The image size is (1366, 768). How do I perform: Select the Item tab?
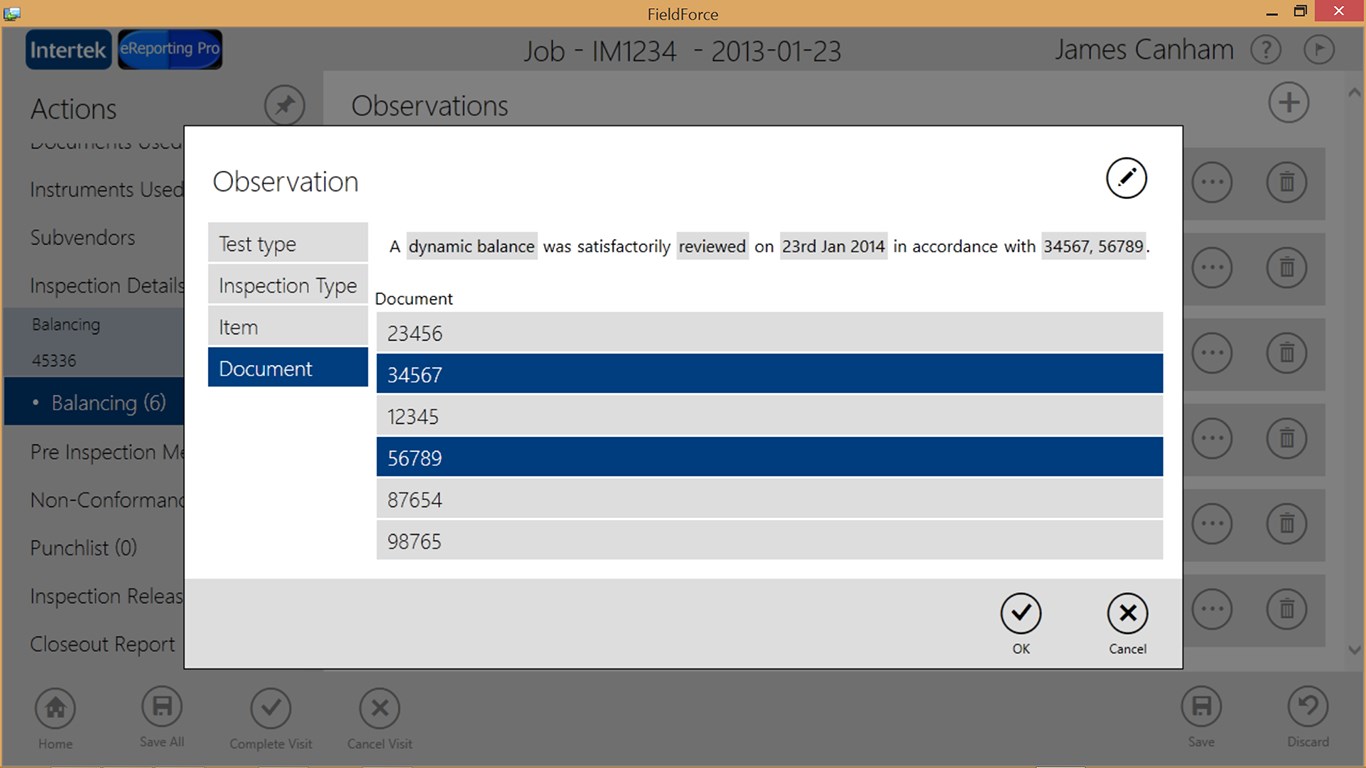tap(288, 327)
